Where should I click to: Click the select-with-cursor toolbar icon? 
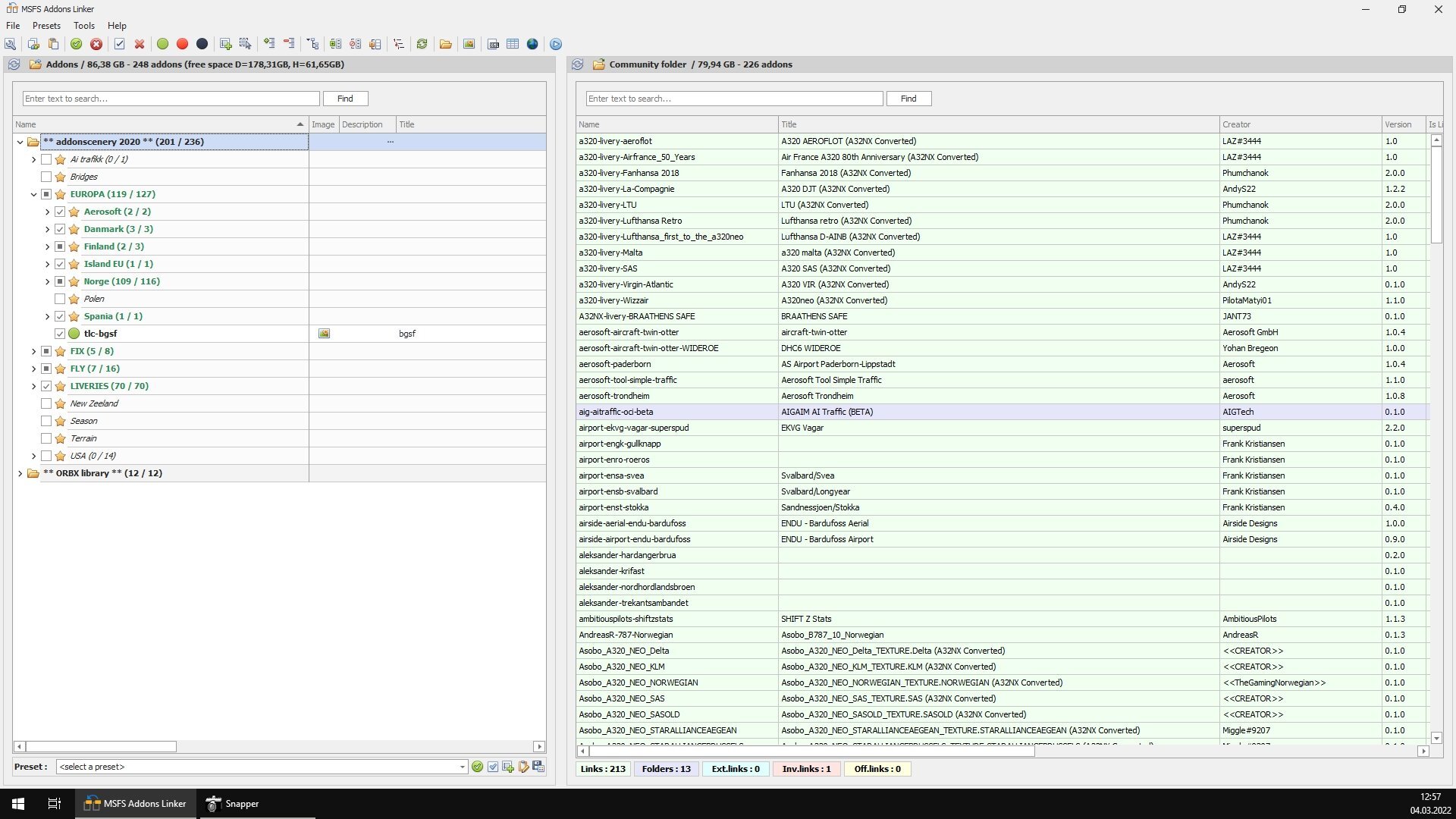point(245,44)
